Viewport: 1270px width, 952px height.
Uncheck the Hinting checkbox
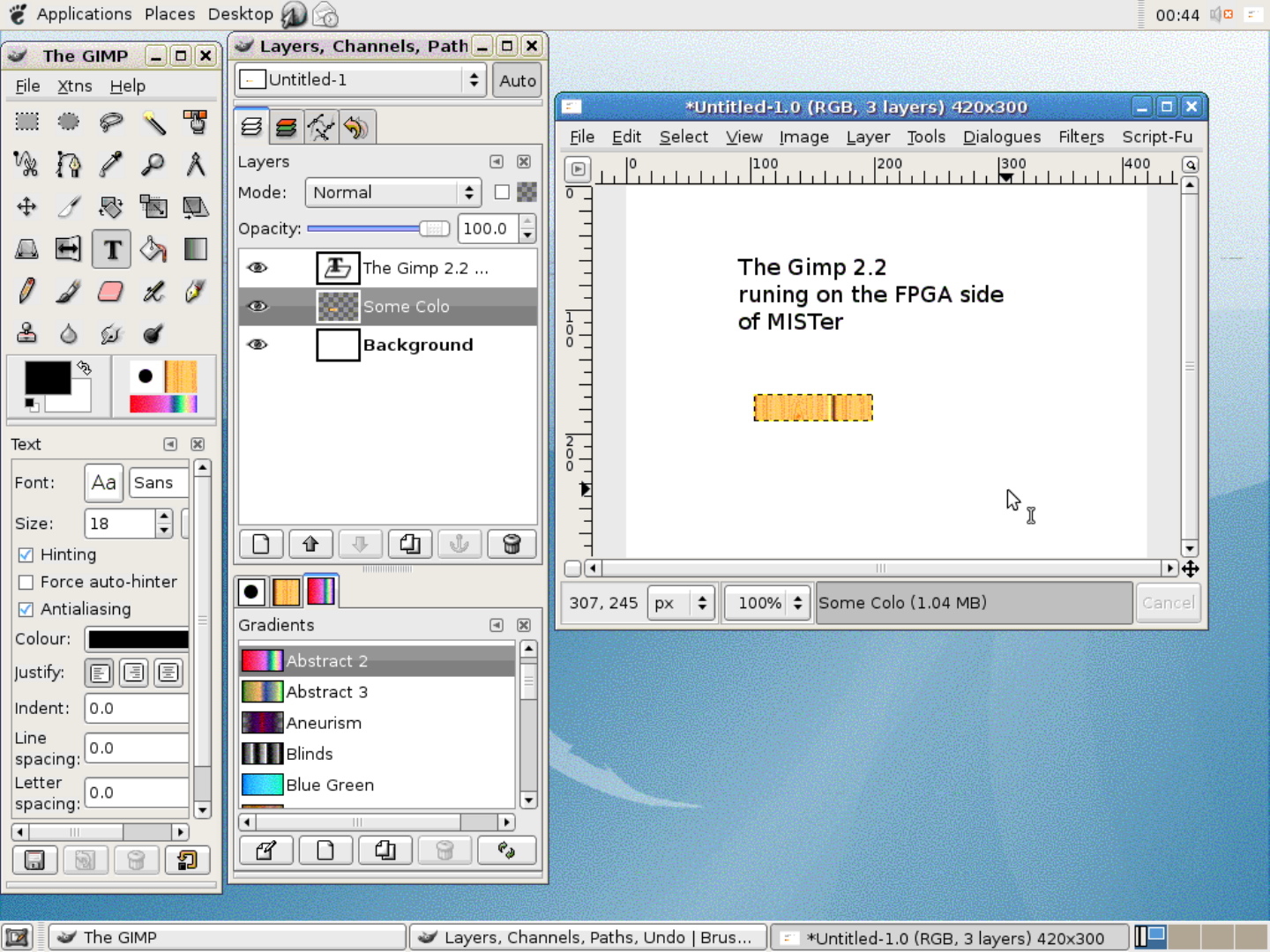[26, 554]
